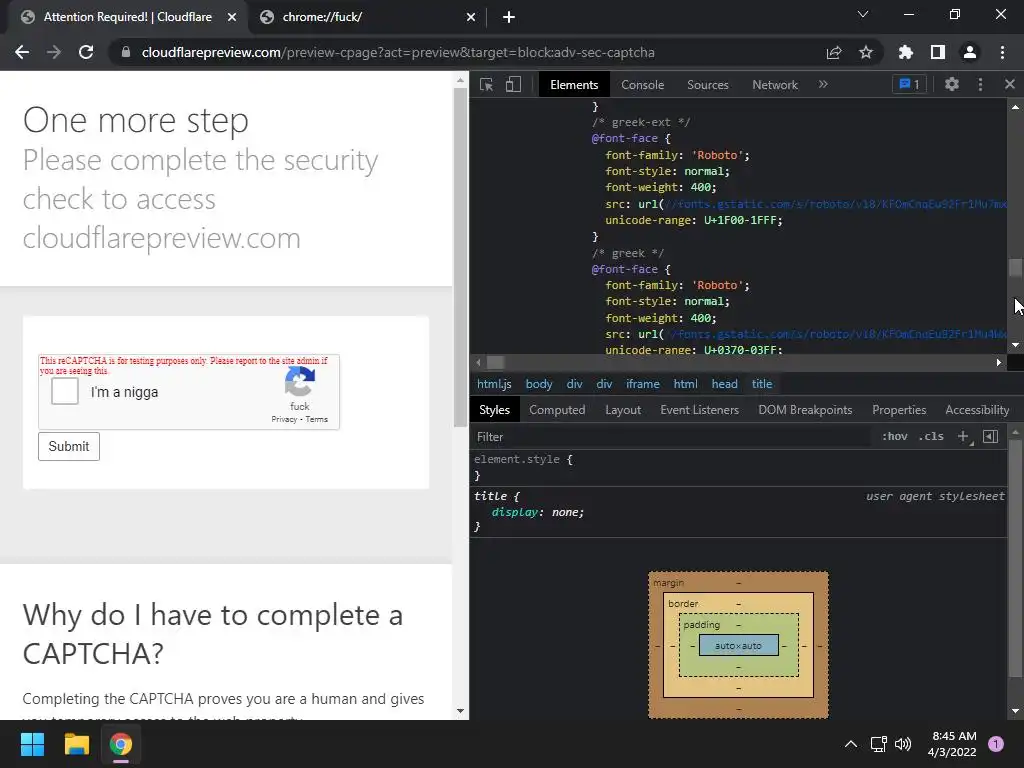Click the first Roboto font src URL link
Viewport: 1024px width, 768px height.
click(835, 204)
